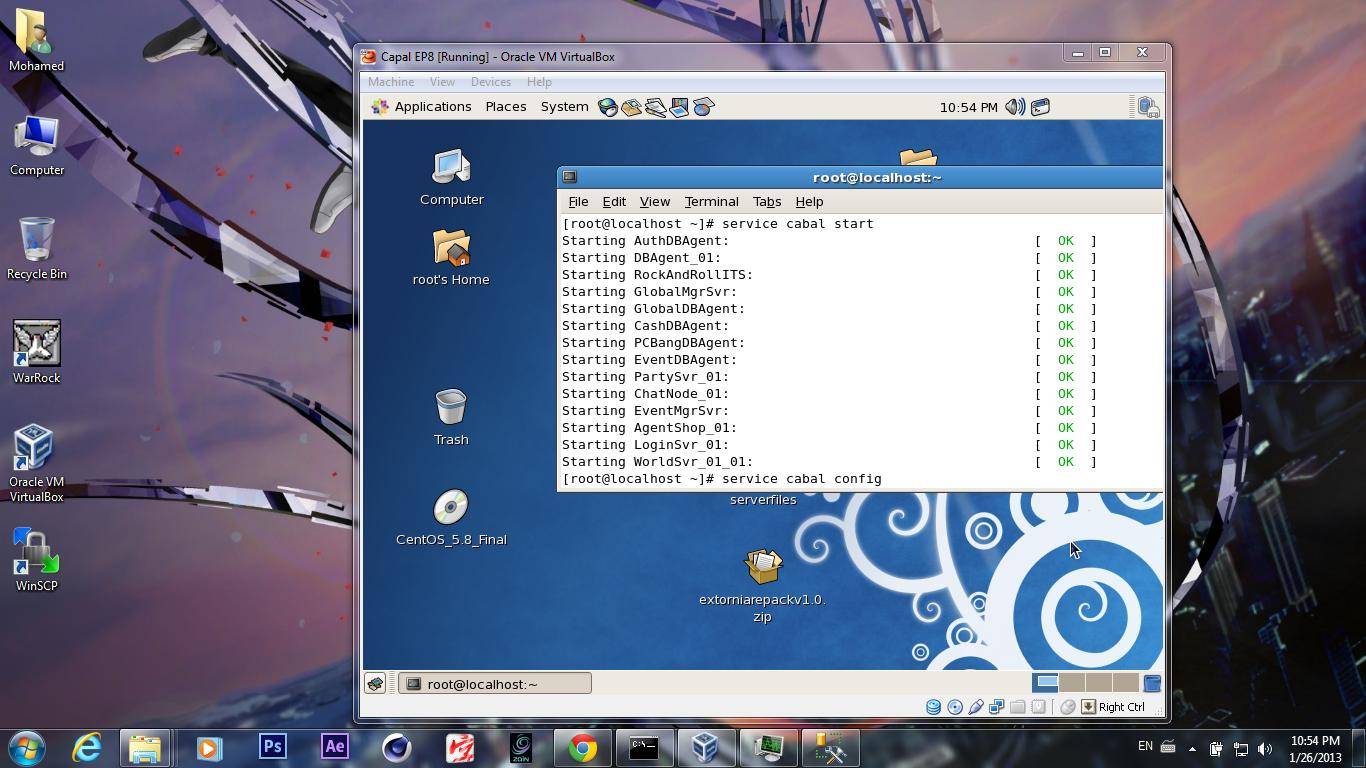Show hidden tray icons arrow
Screen dimensions: 1366x768
1192,748
